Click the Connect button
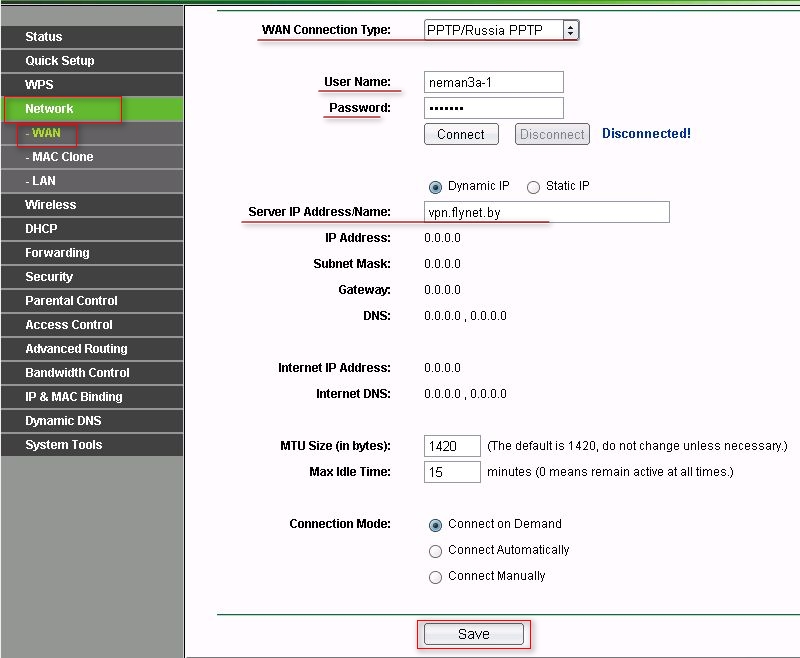This screenshot has height=658, width=800. (461, 134)
